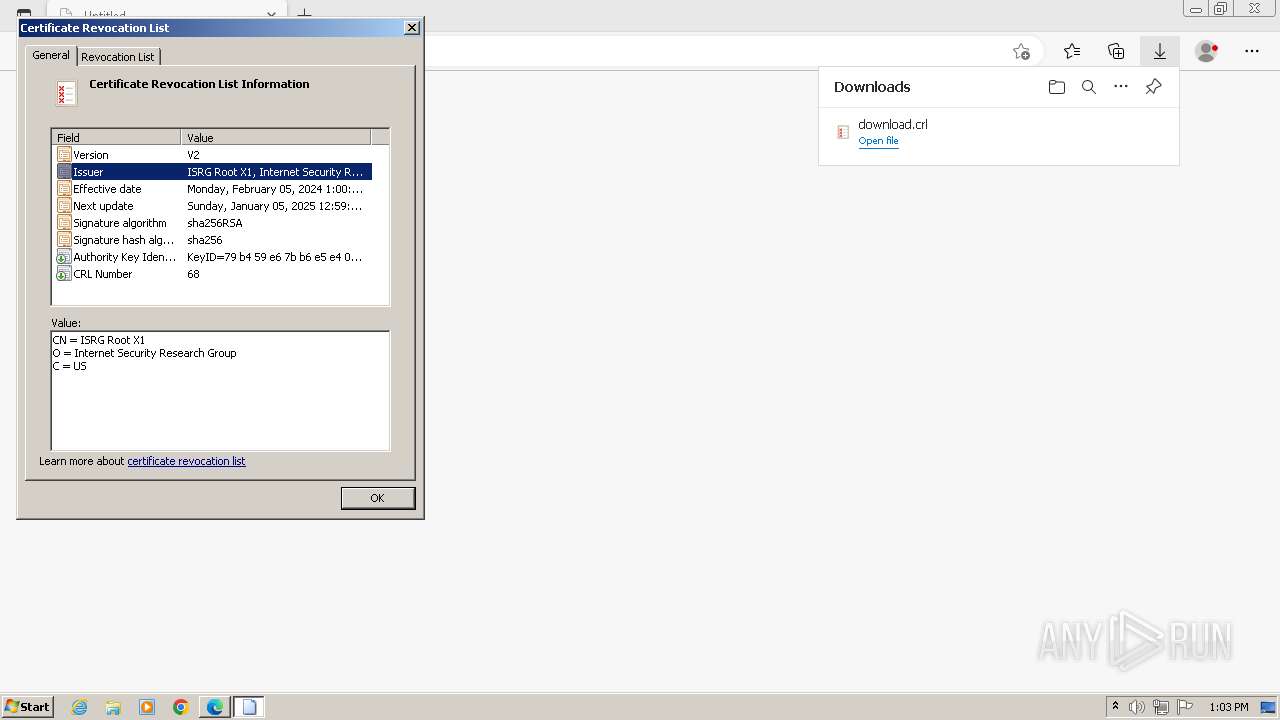Click the volume speaker tray icon
This screenshot has height=720, width=1280.
[1137, 707]
